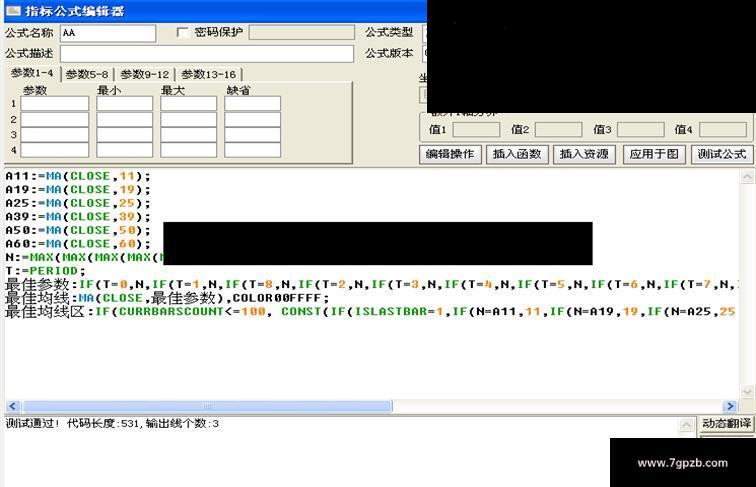The width and height of the screenshot is (756, 487).
Task: Click the password field next to 密码保护
Action: pos(302,32)
